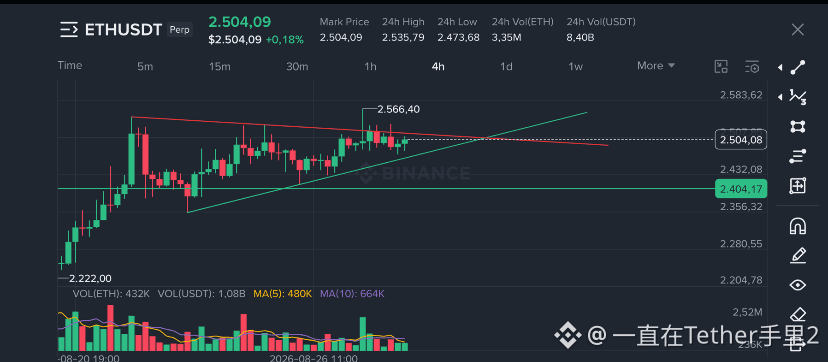The height and width of the screenshot is (362, 828).
Task: Click the VOL(USDT): 1,08B label
Action: pyautogui.click(x=202, y=293)
